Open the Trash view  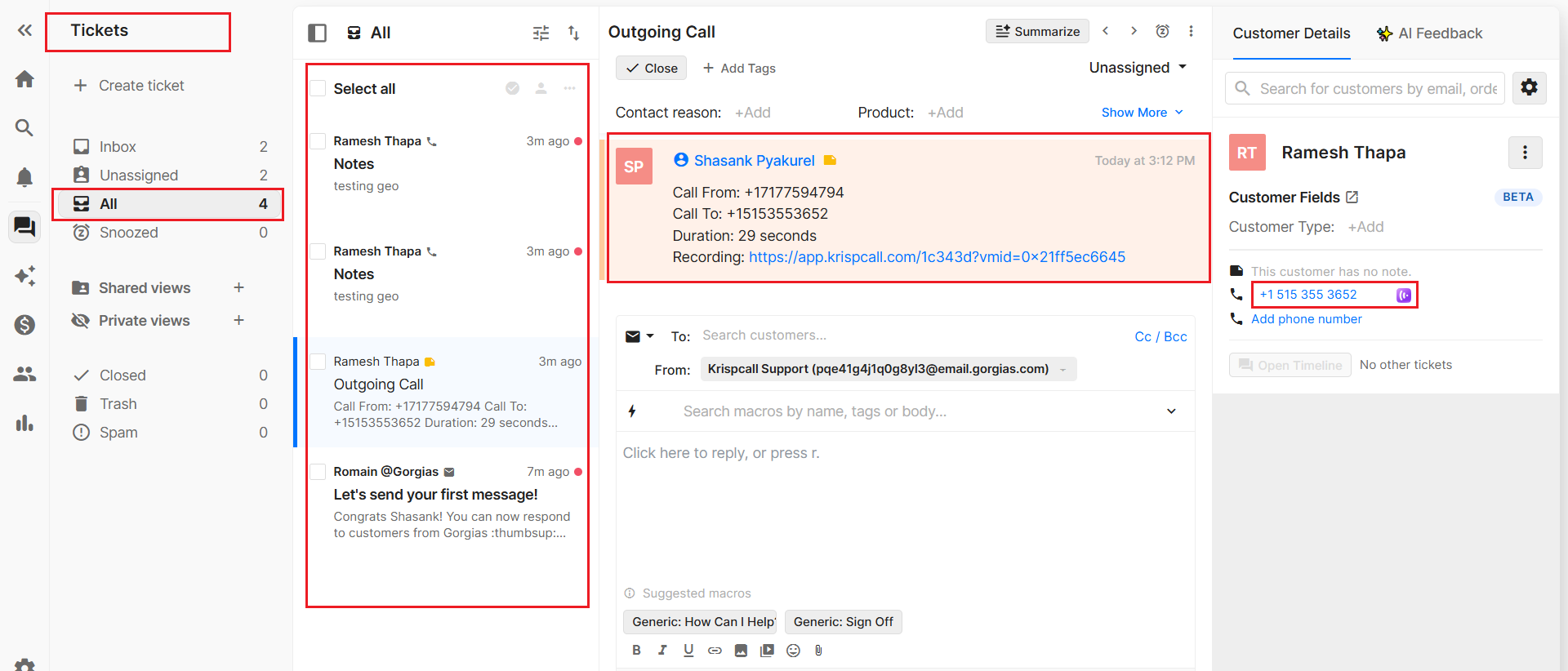(170, 404)
